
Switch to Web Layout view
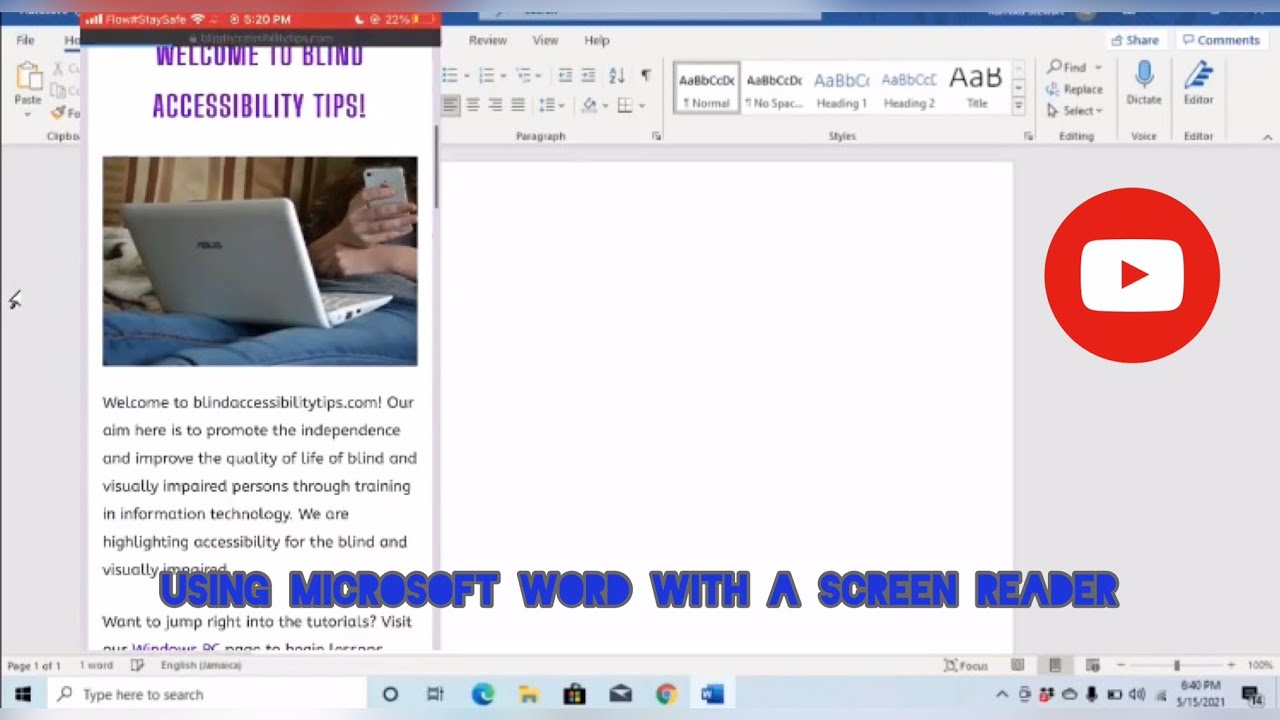[1093, 665]
